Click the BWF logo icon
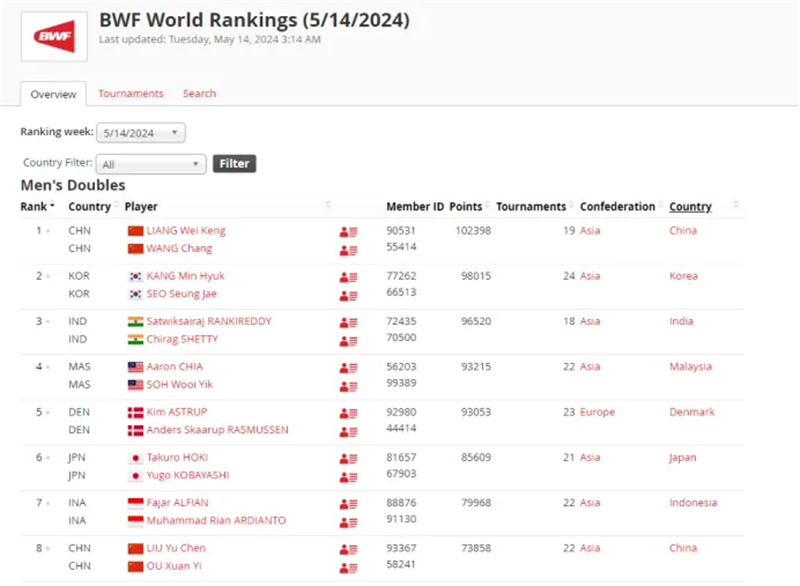Viewport: 800px width, 586px height. pyautogui.click(x=53, y=36)
